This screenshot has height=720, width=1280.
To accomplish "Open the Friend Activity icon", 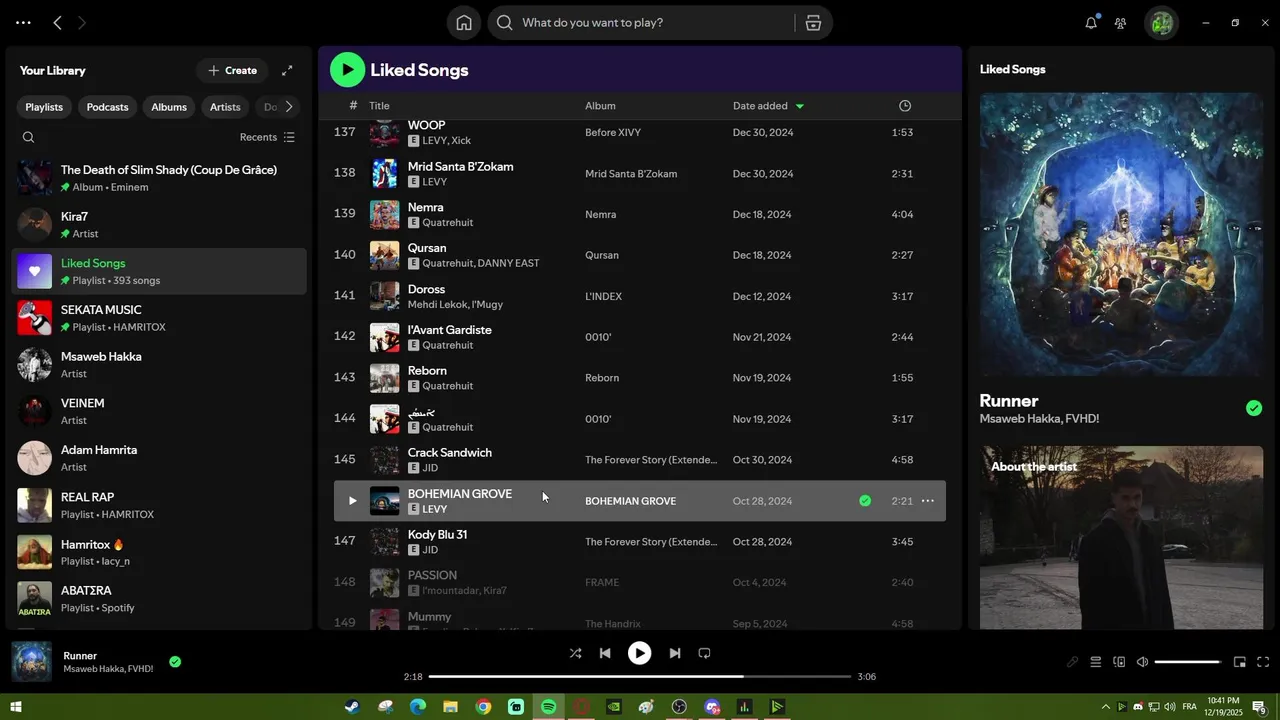I will tap(1121, 23).
